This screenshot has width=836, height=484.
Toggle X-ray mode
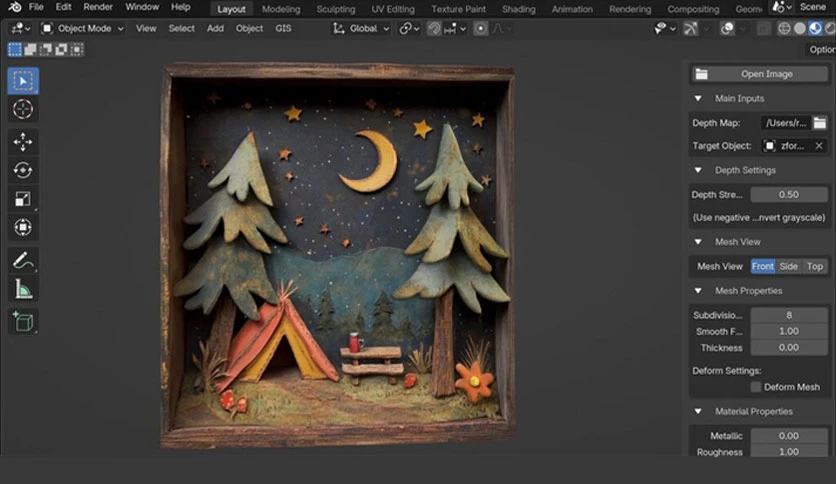click(764, 28)
